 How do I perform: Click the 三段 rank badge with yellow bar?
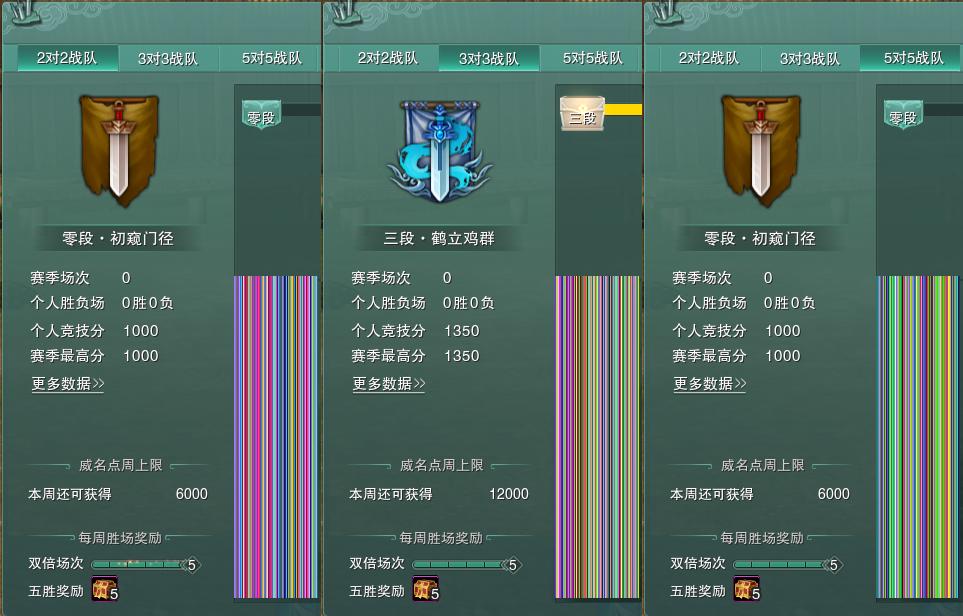(582, 114)
